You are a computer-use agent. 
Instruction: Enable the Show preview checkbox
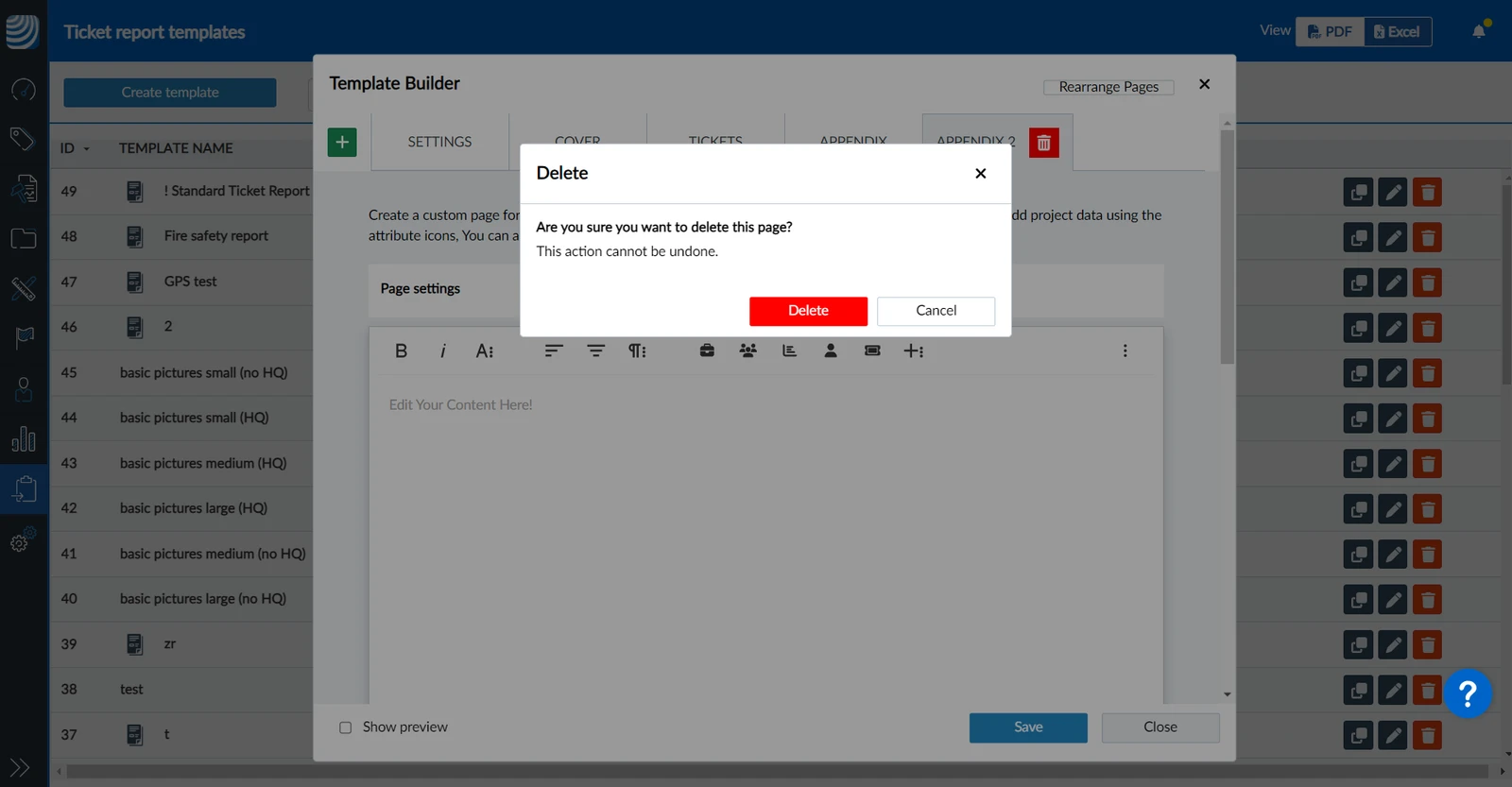(x=345, y=727)
